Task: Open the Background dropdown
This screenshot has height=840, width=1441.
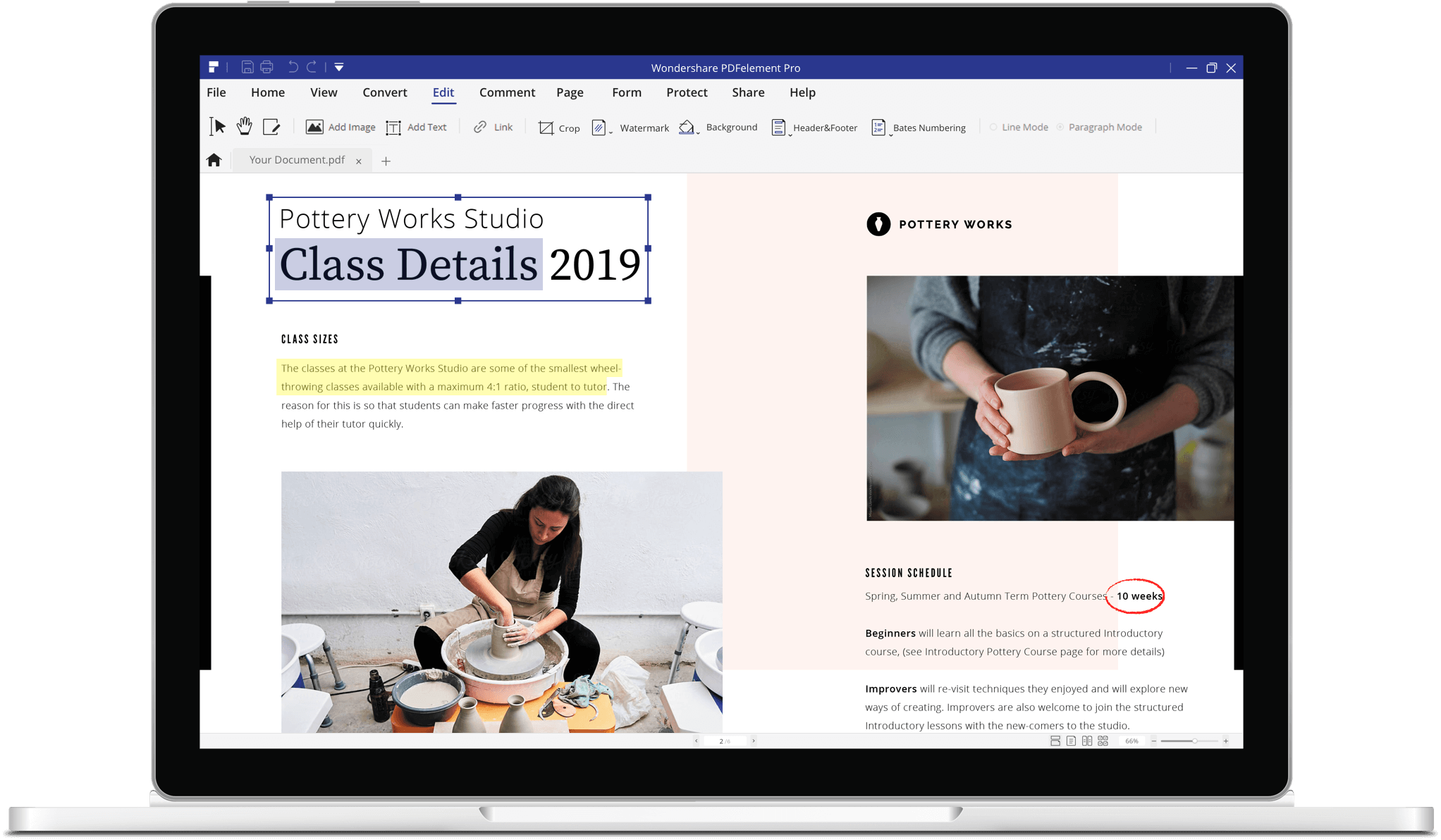Action: click(698, 132)
